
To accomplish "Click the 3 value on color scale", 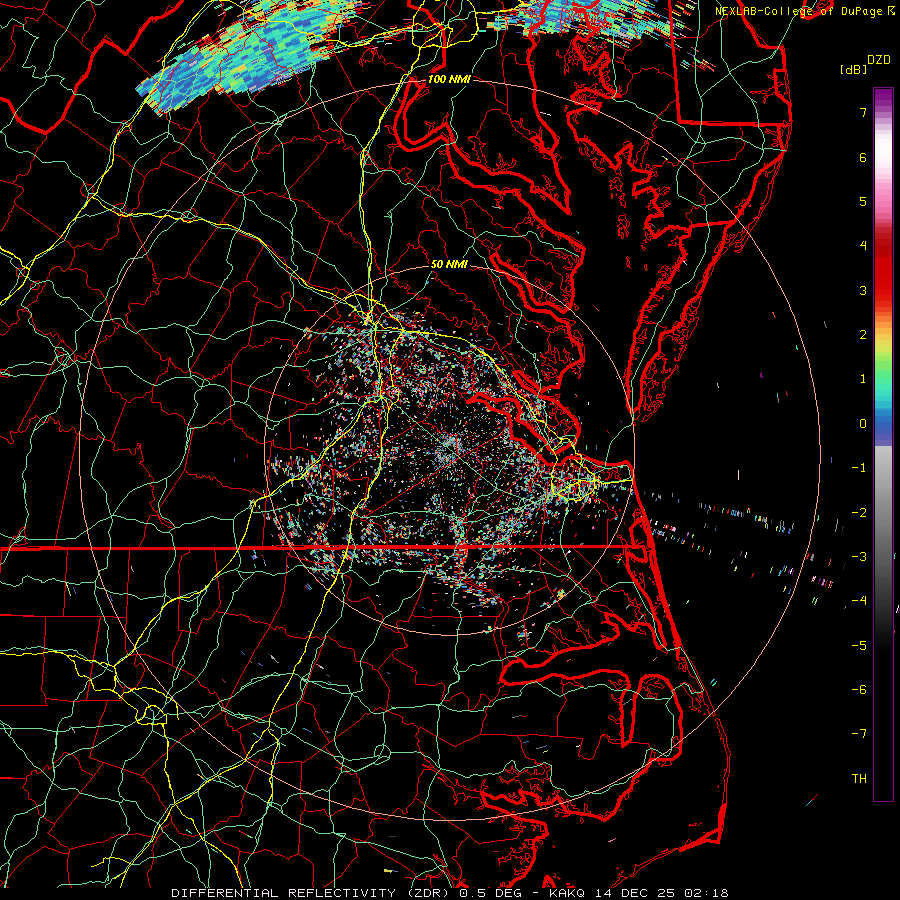I will [863, 290].
